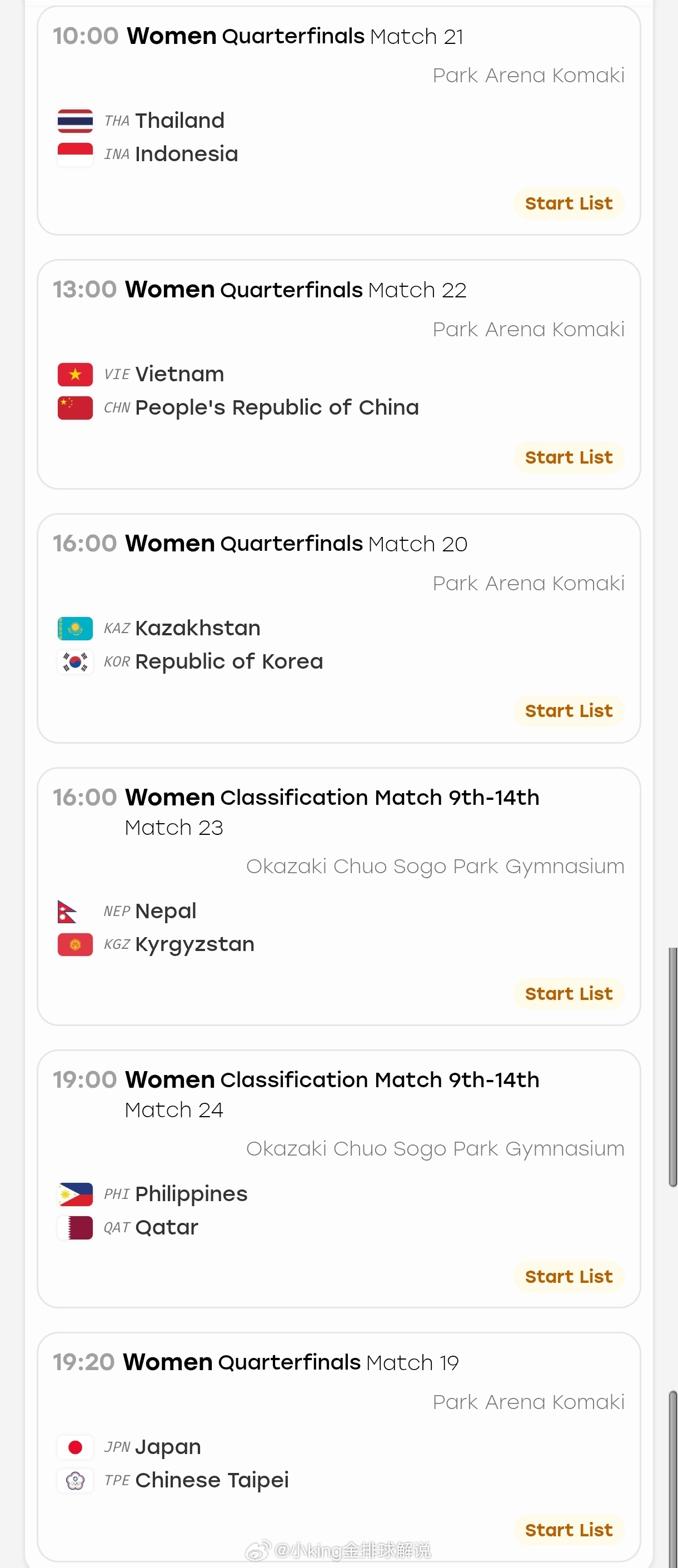Open Start List for Kazakhstan vs Korea
Image resolution: width=678 pixels, height=1568 pixels.
pos(569,711)
